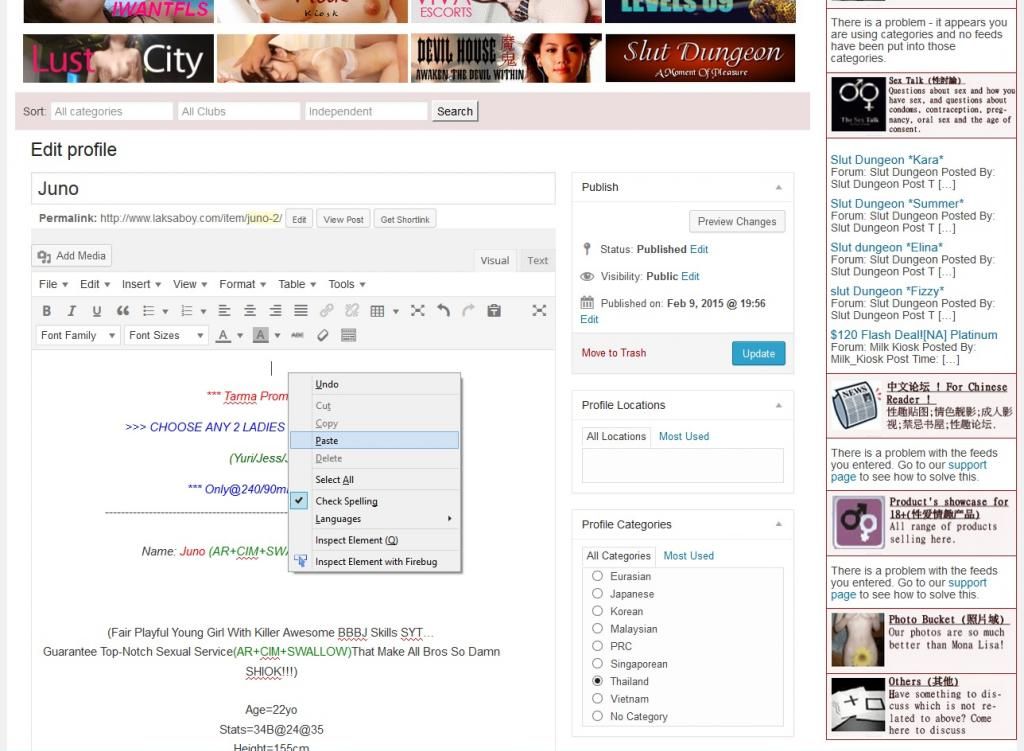Apply bulleted list
1024x751 pixels.
coord(148,311)
